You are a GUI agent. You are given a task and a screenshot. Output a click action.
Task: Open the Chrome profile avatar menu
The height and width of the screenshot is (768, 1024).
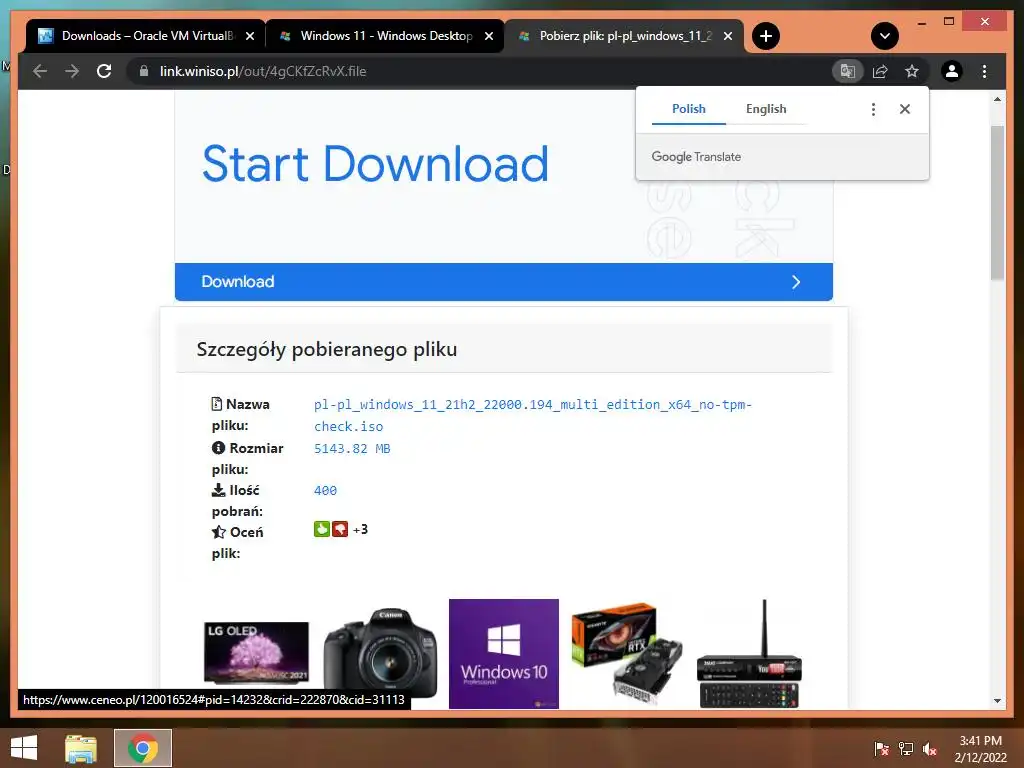tap(952, 71)
